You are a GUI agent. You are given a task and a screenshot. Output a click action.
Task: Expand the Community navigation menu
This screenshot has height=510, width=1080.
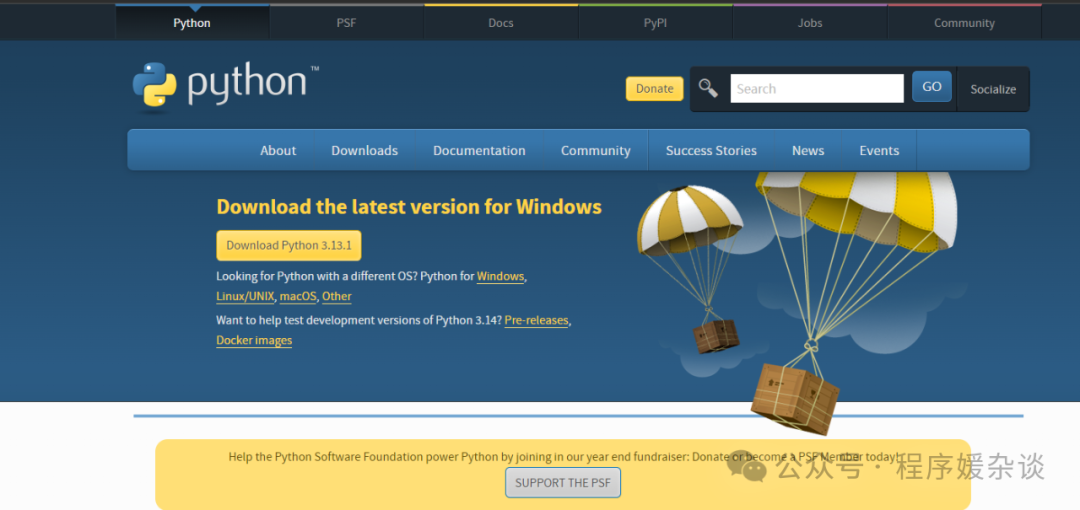(x=595, y=151)
